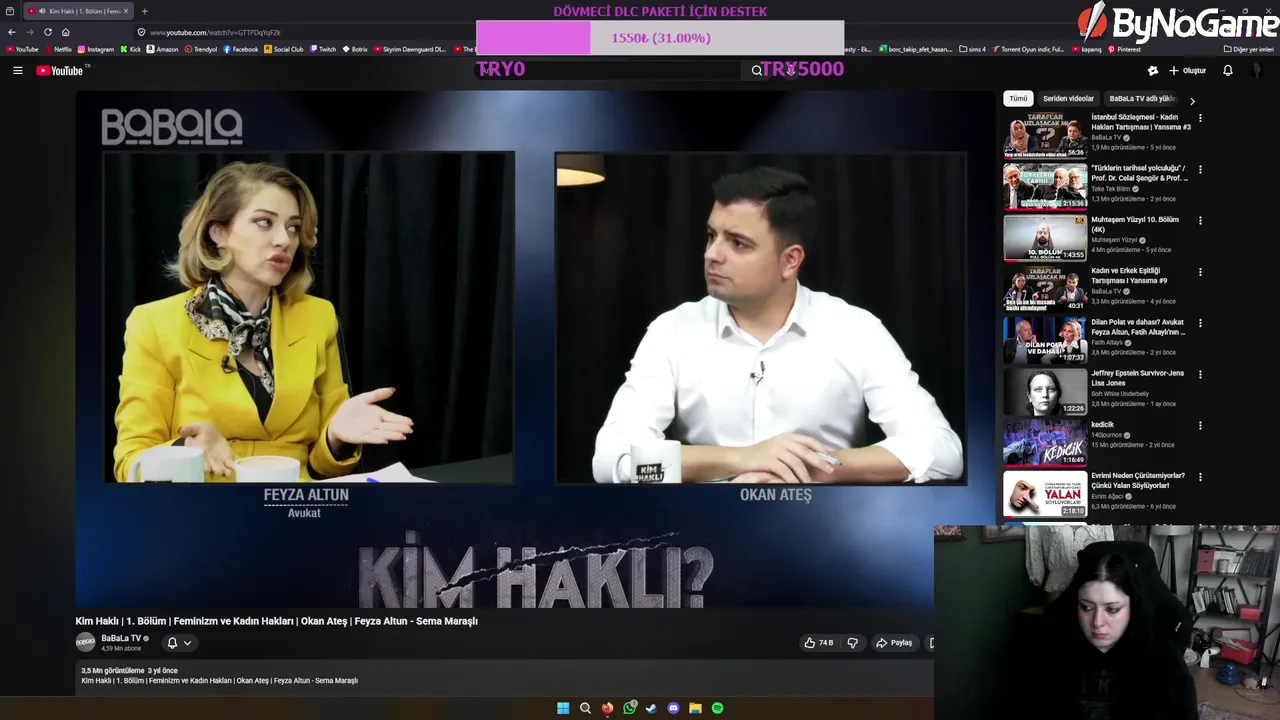Open the Windows Start menu
The width and height of the screenshot is (1280, 720).
(x=563, y=708)
